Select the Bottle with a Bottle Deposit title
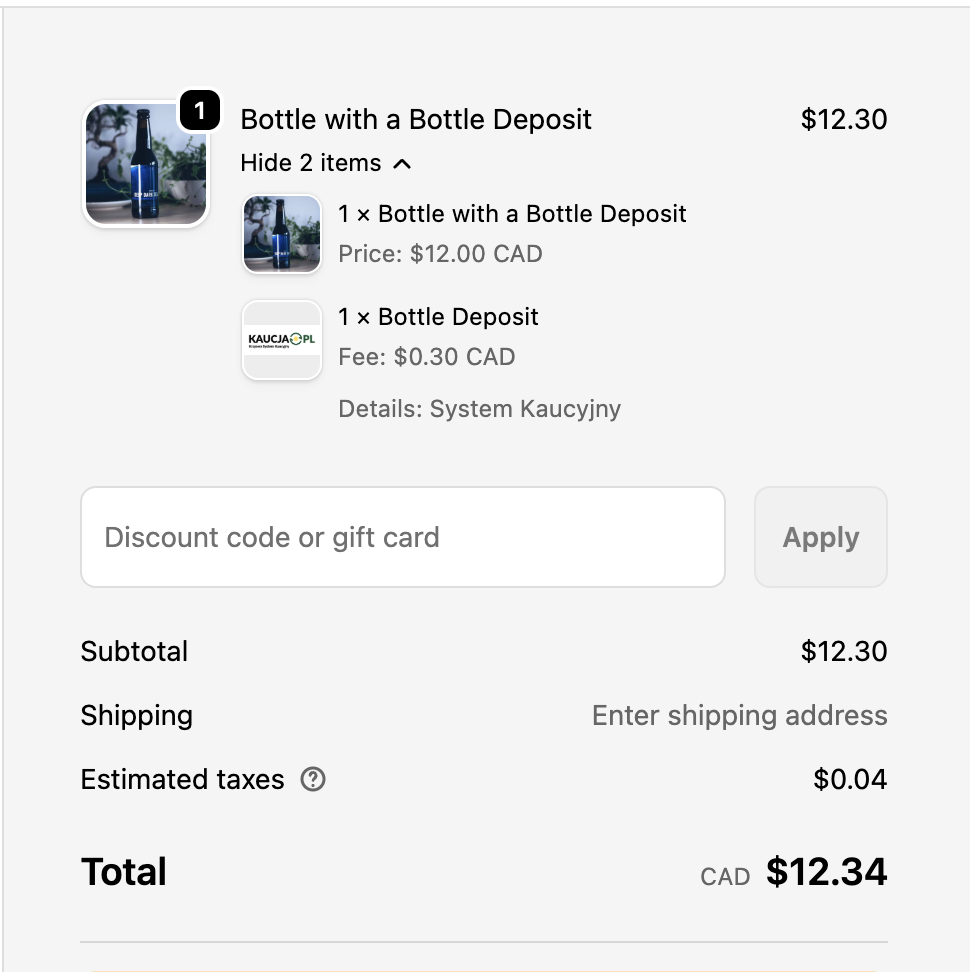This screenshot has height=972, width=970. [416, 119]
